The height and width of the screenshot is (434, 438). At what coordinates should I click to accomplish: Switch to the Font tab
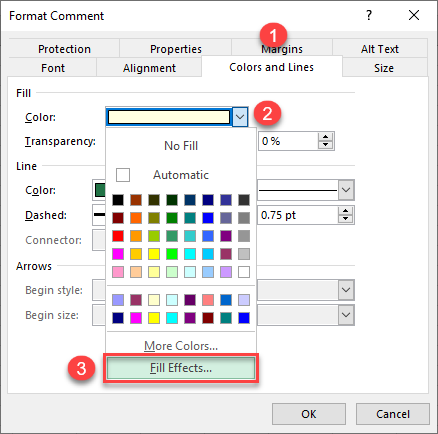53,68
